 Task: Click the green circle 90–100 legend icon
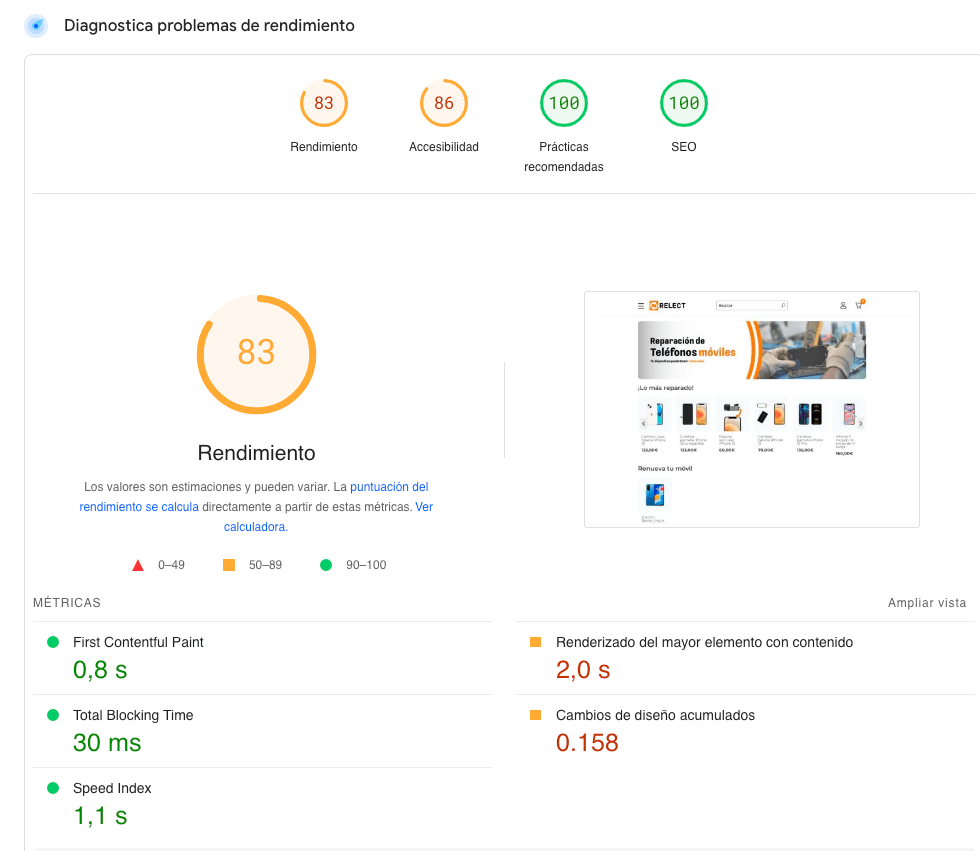(x=326, y=565)
